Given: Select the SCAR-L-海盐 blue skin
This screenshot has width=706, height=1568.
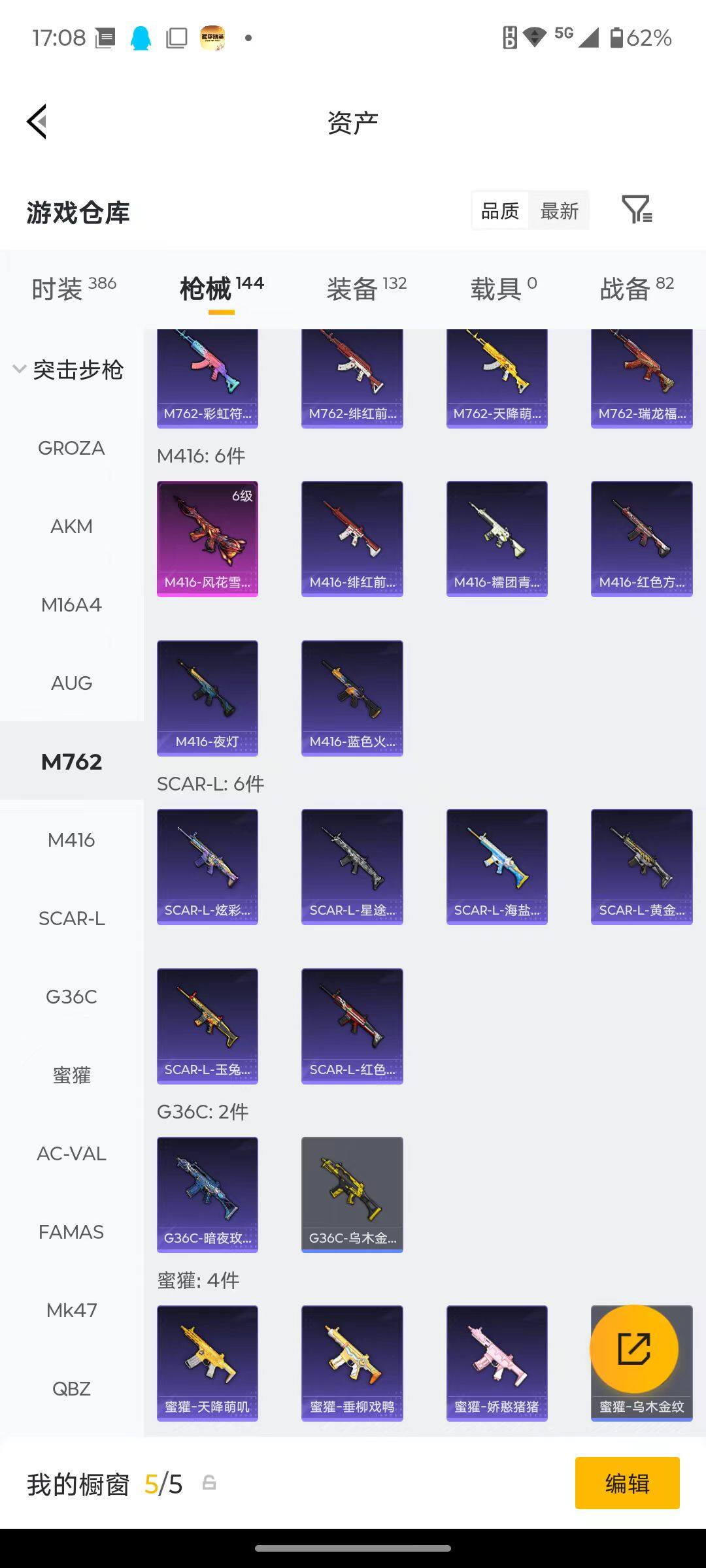Looking at the screenshot, I should (497, 867).
